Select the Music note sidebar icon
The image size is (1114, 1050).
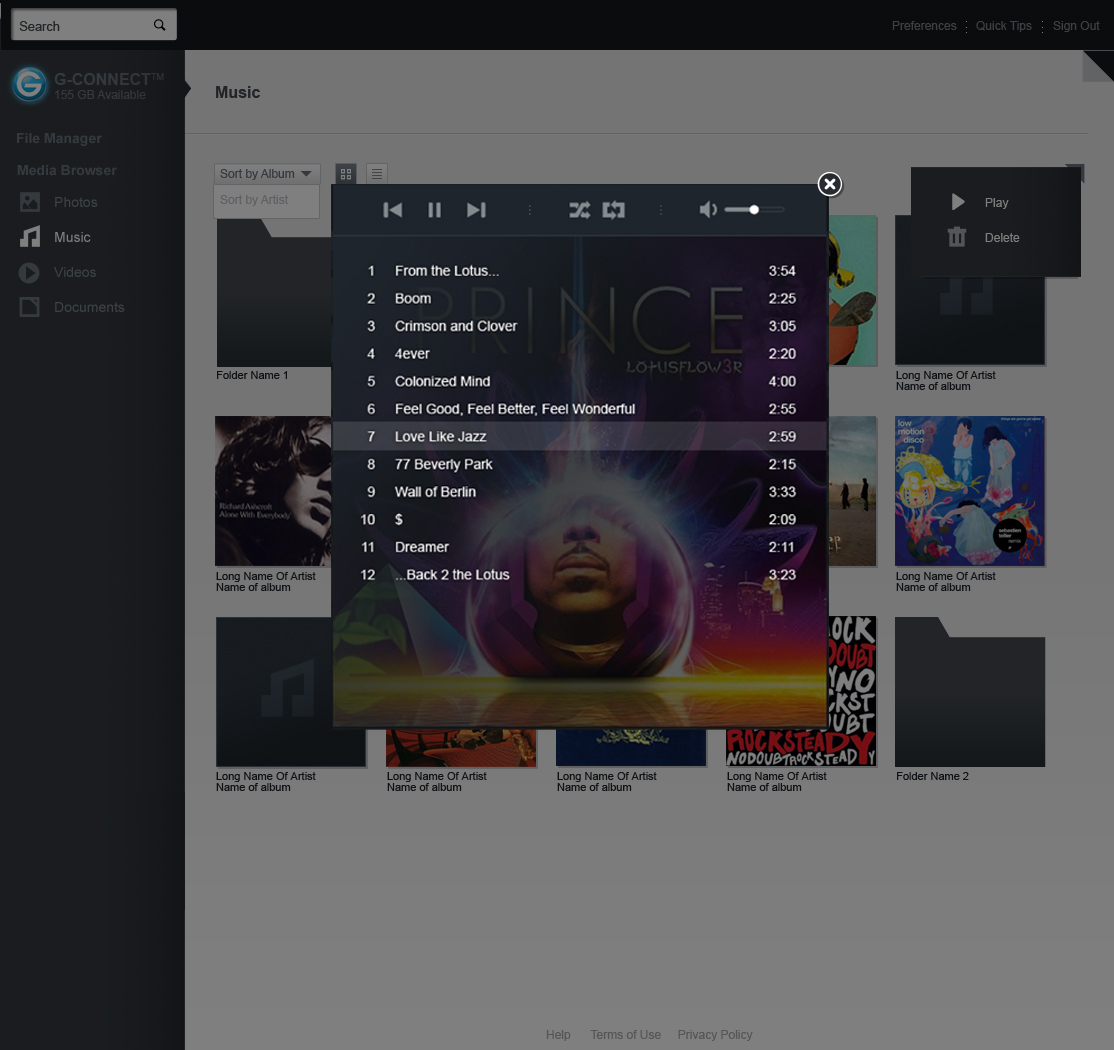pos(30,237)
